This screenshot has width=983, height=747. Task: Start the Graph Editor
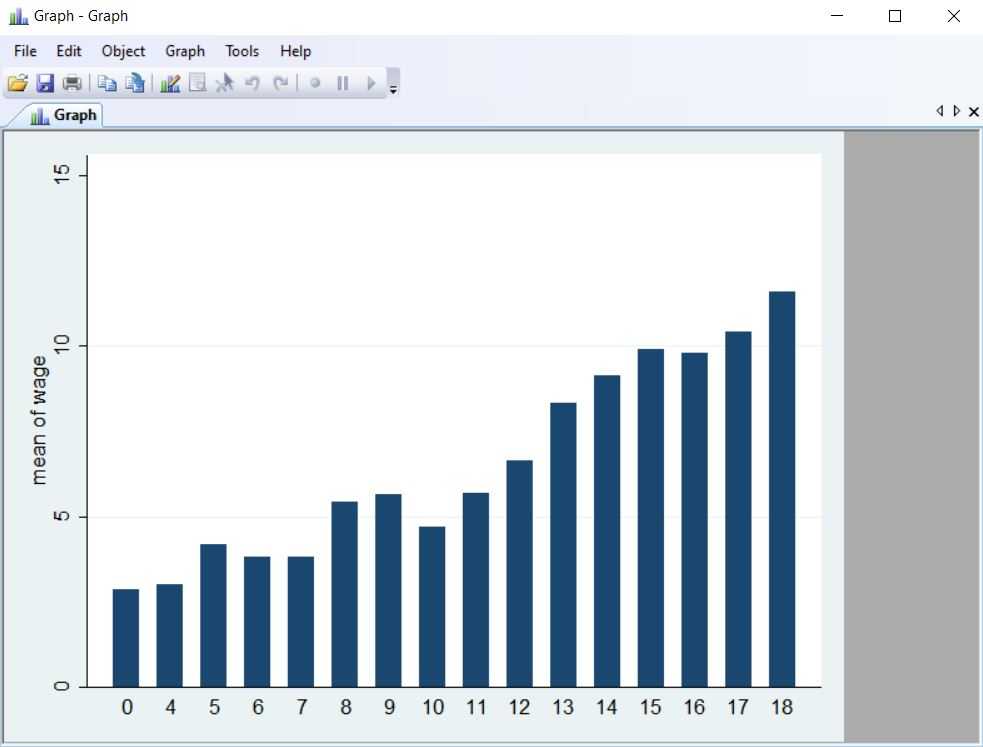click(x=170, y=83)
